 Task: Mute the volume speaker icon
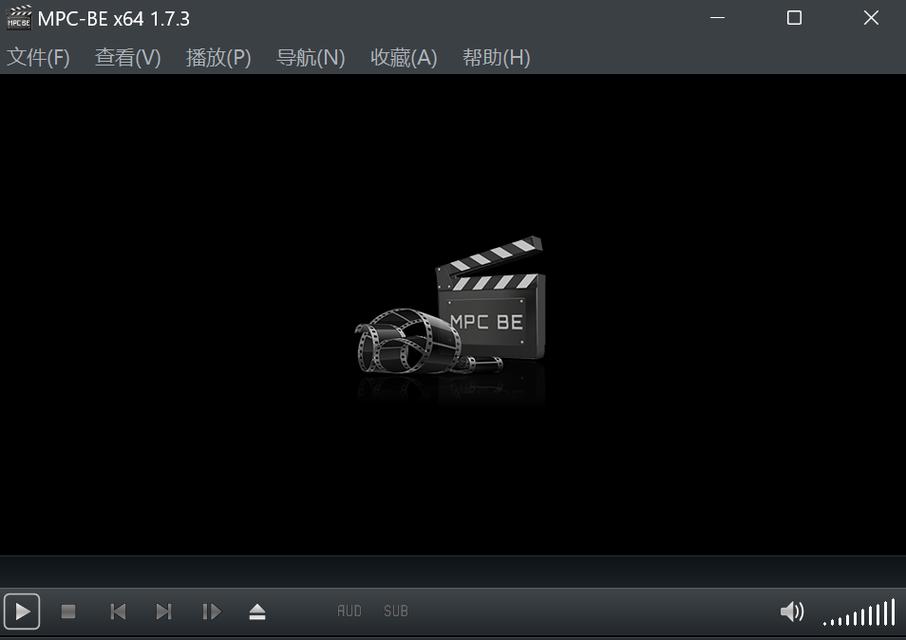[x=792, y=611]
